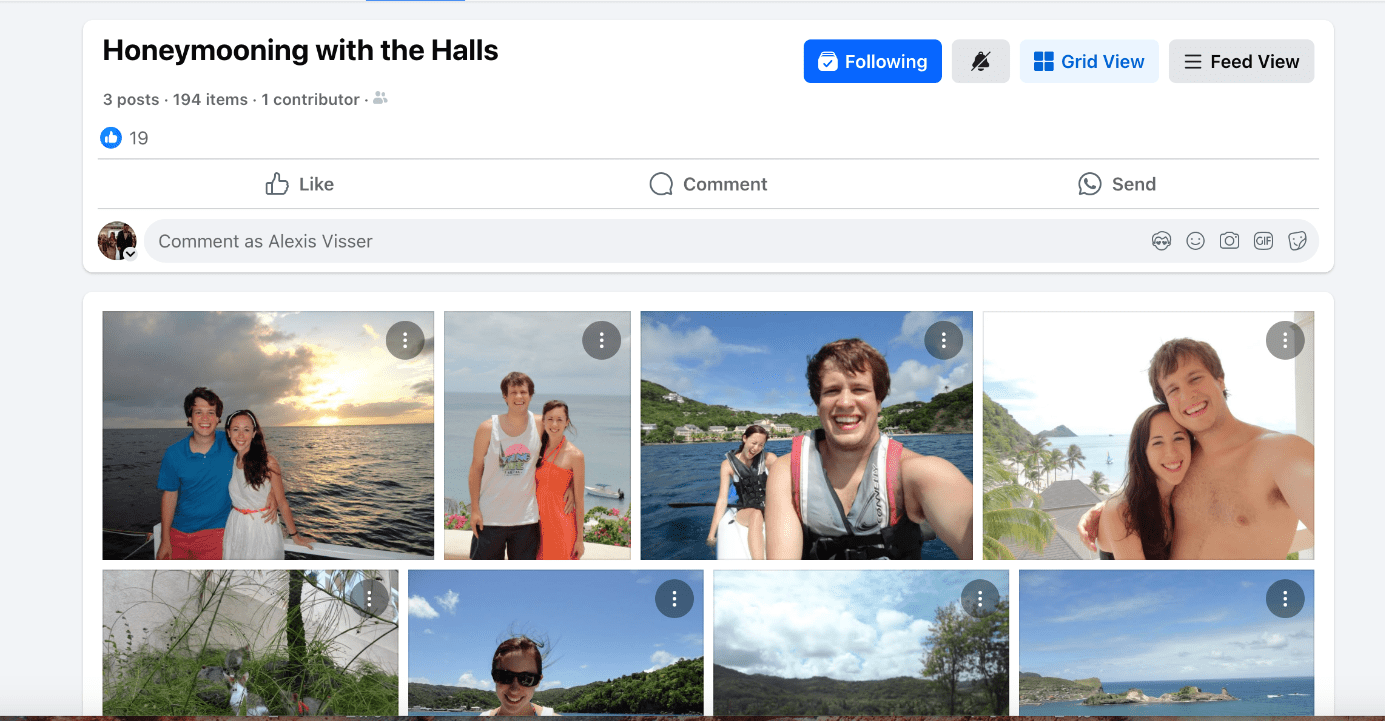The height and width of the screenshot is (721, 1385).
Task: Switch to Grid View
Action: click(x=1089, y=61)
